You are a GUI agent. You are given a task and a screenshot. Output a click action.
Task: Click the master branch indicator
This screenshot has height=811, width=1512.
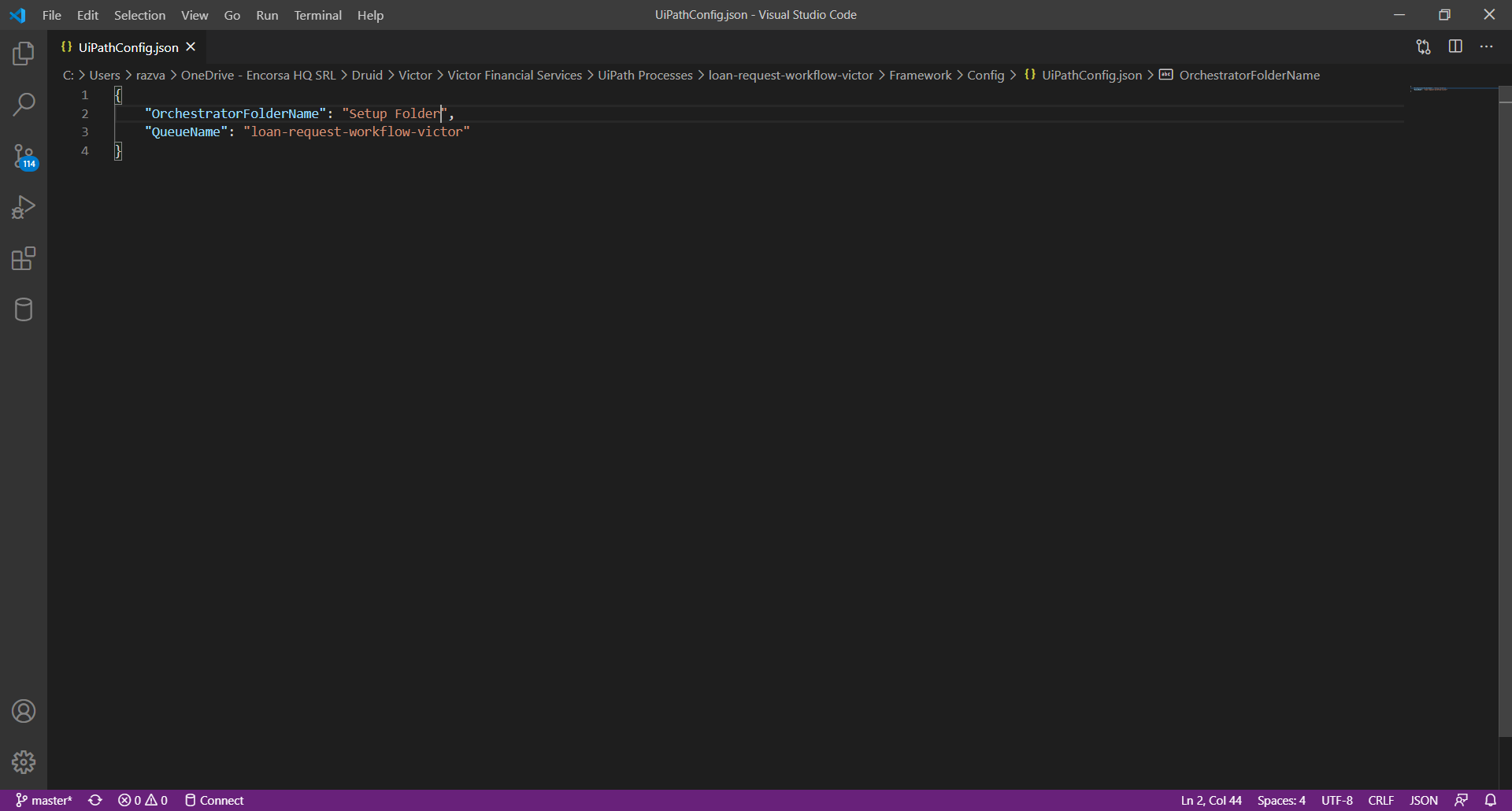click(x=44, y=800)
